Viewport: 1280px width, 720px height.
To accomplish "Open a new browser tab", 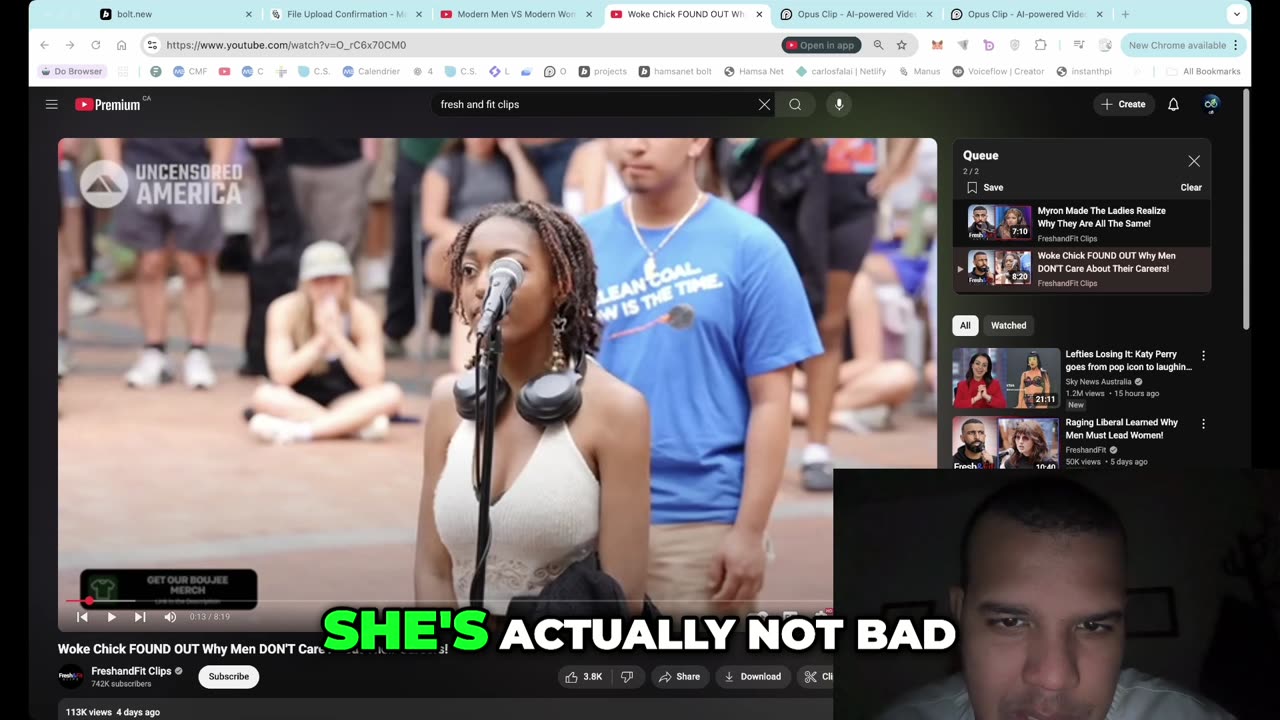I will point(1125,14).
